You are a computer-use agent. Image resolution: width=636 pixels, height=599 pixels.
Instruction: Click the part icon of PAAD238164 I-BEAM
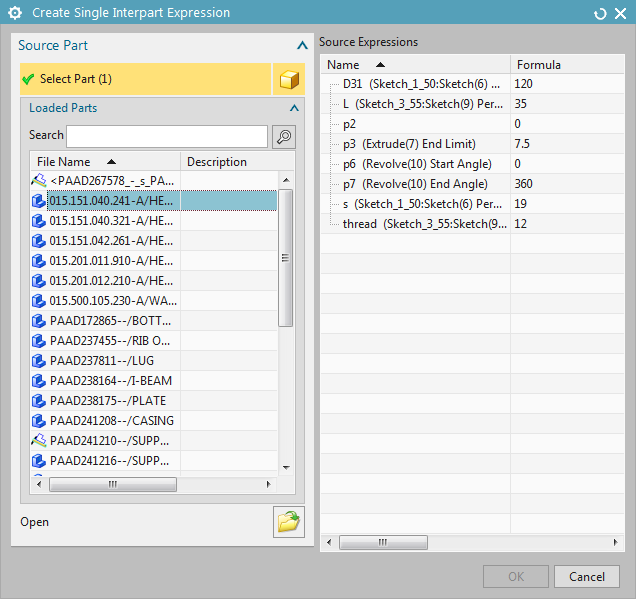point(39,380)
